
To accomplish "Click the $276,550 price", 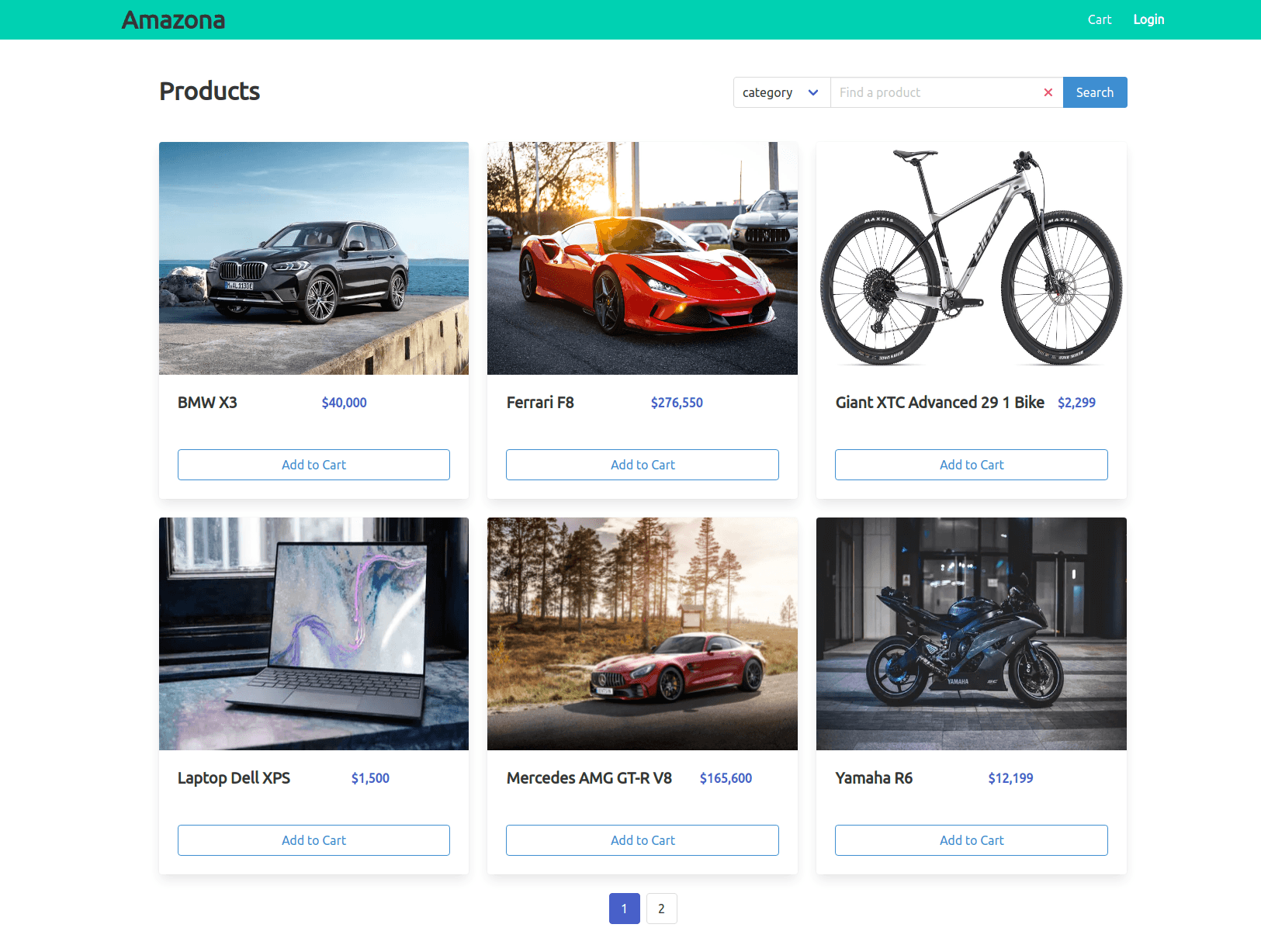I will click(x=677, y=403).
